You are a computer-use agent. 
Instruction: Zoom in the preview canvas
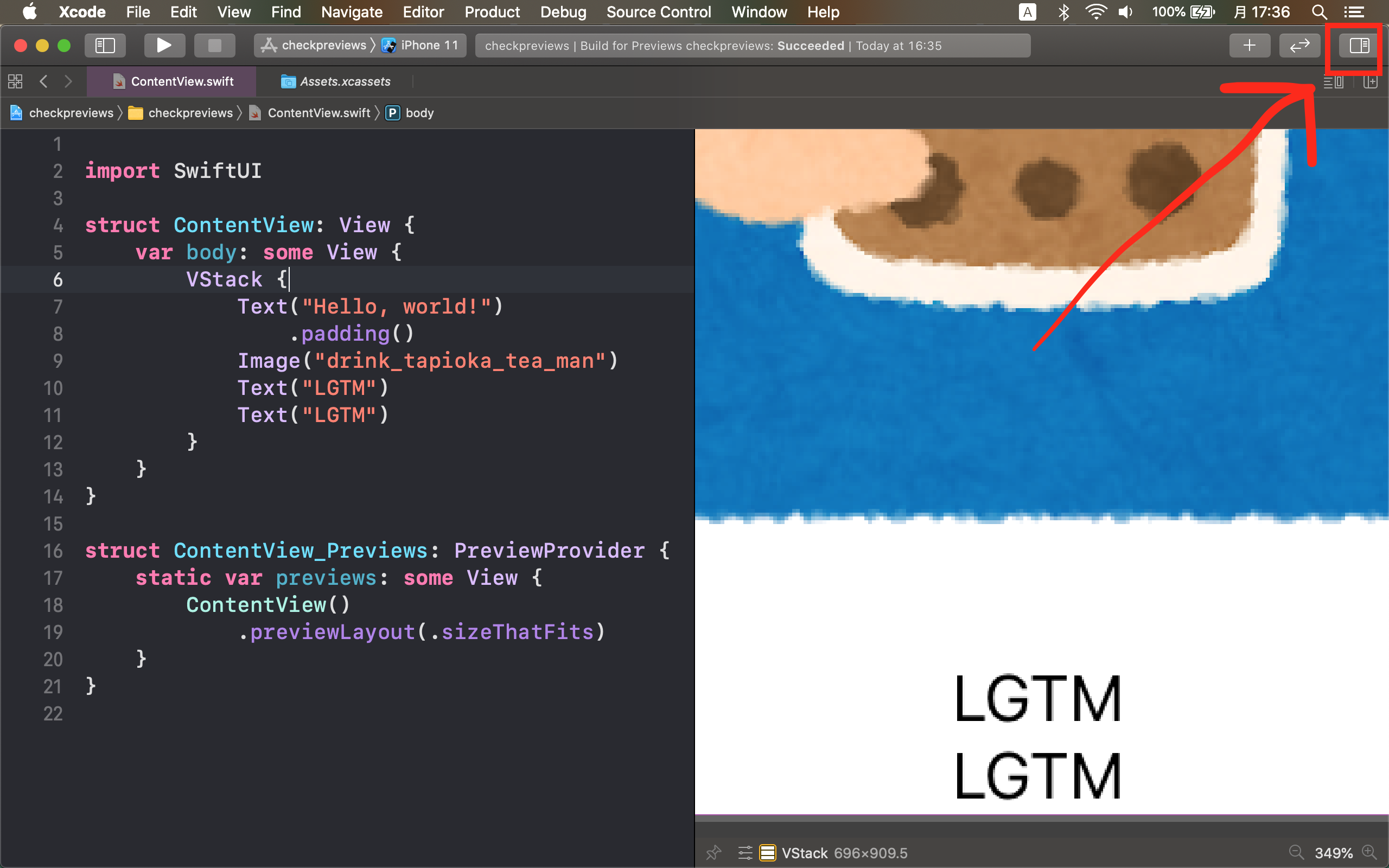tap(1370, 852)
